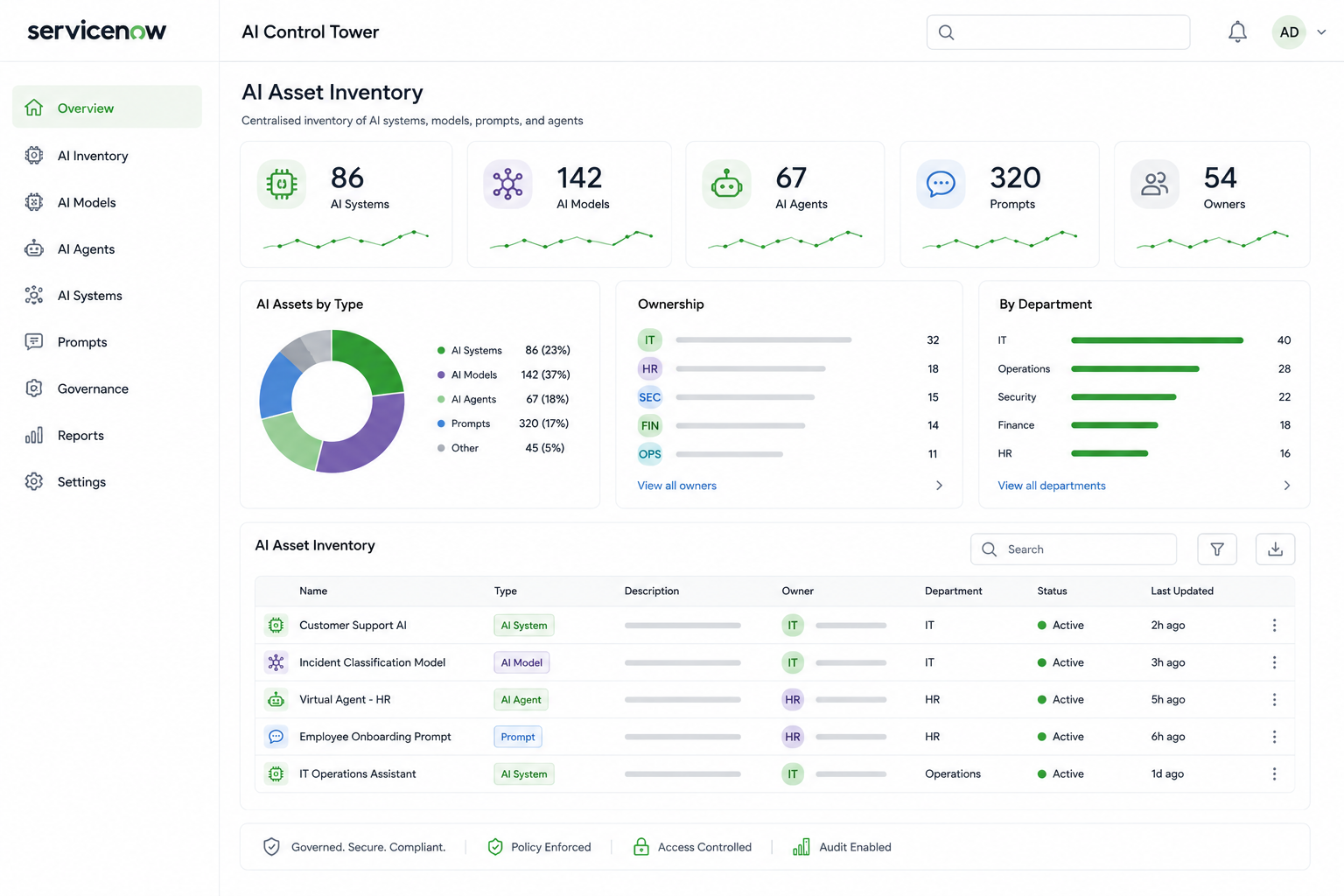Click the Audit Enabled chart icon

click(801, 847)
